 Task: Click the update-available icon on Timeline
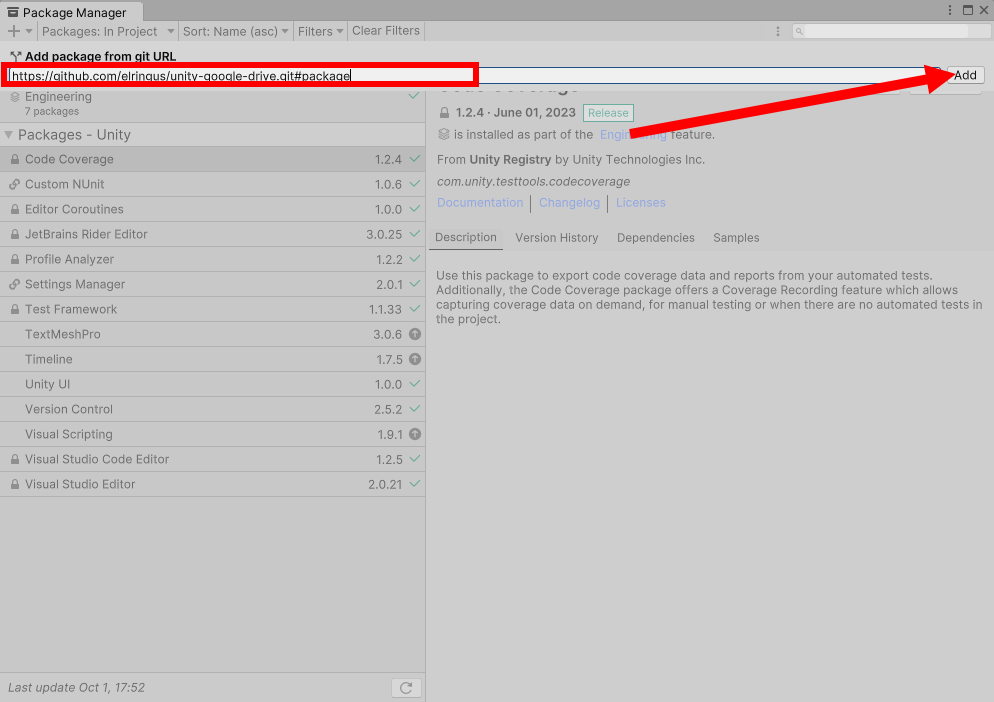click(415, 359)
